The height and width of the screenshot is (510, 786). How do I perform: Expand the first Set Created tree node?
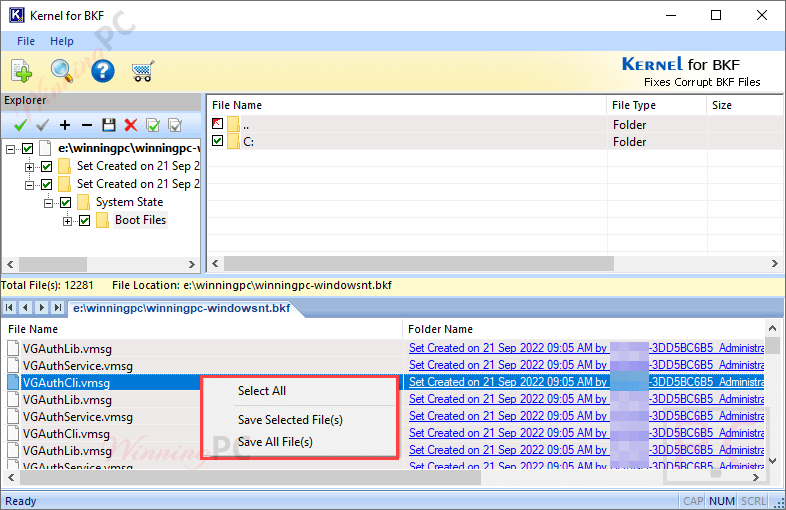(x=30, y=167)
